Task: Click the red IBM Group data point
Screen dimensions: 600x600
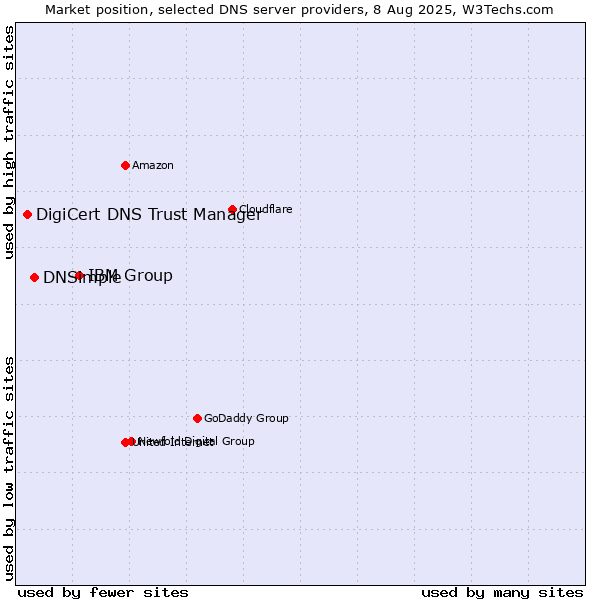Action: [x=79, y=275]
